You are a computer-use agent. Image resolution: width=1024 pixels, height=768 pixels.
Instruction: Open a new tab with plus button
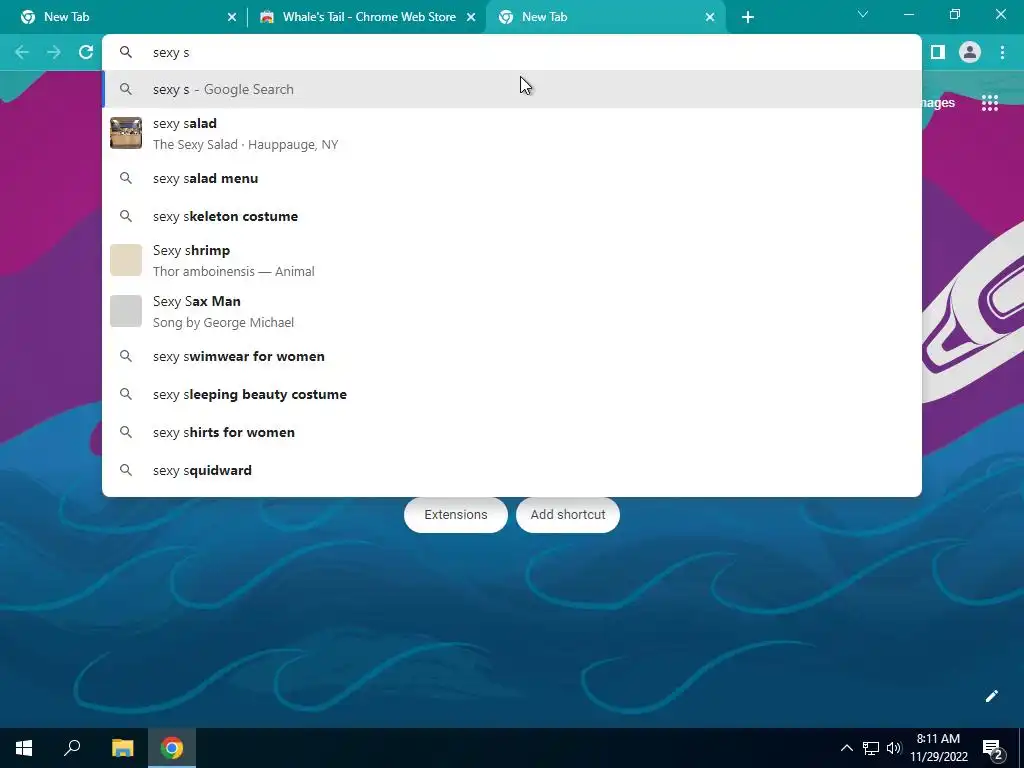tap(748, 17)
